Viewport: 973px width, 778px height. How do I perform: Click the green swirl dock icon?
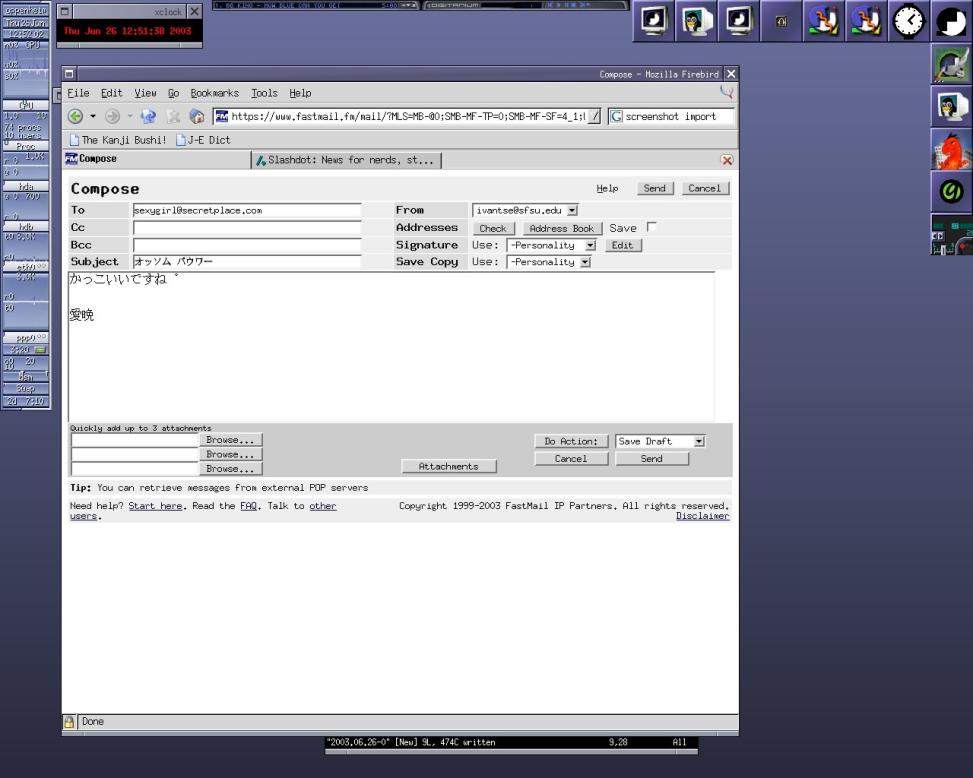click(x=951, y=192)
